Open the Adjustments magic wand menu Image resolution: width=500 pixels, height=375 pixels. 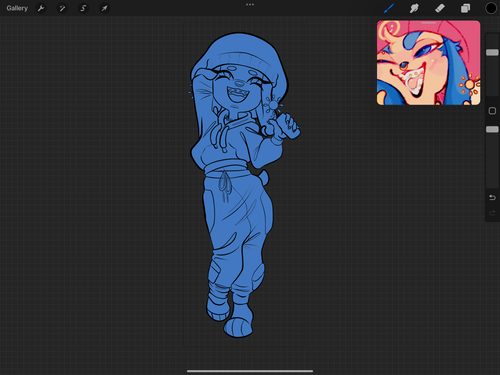point(62,8)
